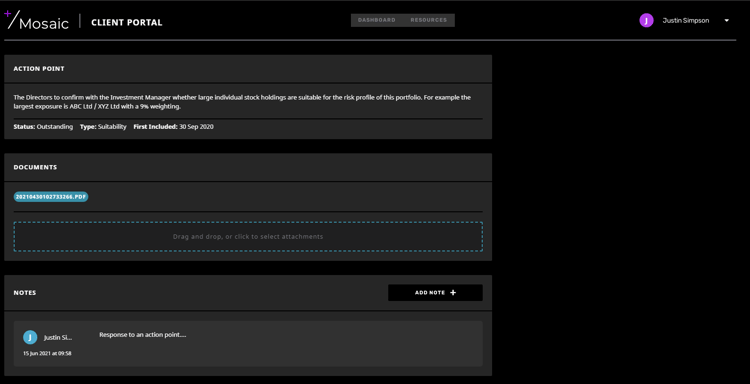
Task: Open the 20210430102733266.PDF document
Action: [51, 197]
